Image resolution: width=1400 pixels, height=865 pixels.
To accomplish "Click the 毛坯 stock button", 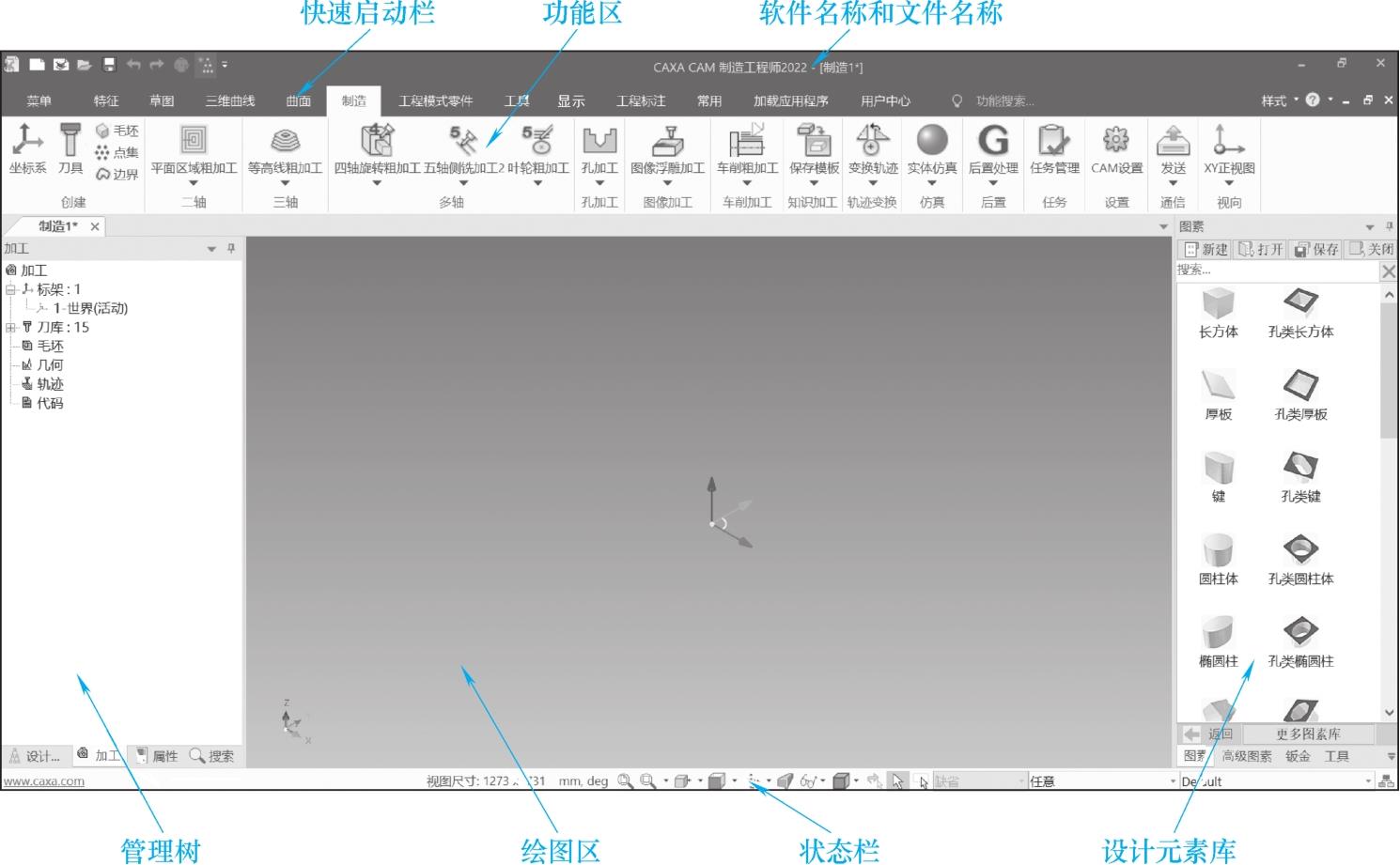I will (117, 131).
